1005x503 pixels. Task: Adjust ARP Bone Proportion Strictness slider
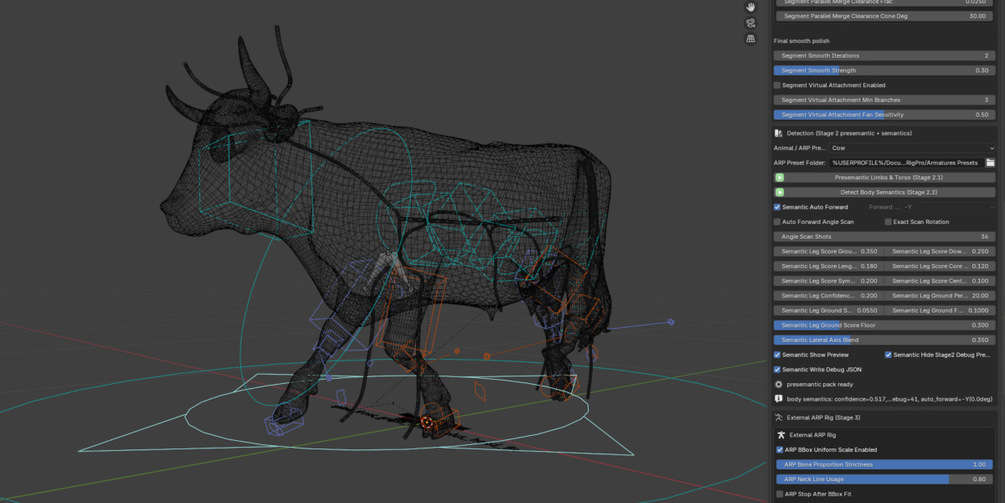885,465
